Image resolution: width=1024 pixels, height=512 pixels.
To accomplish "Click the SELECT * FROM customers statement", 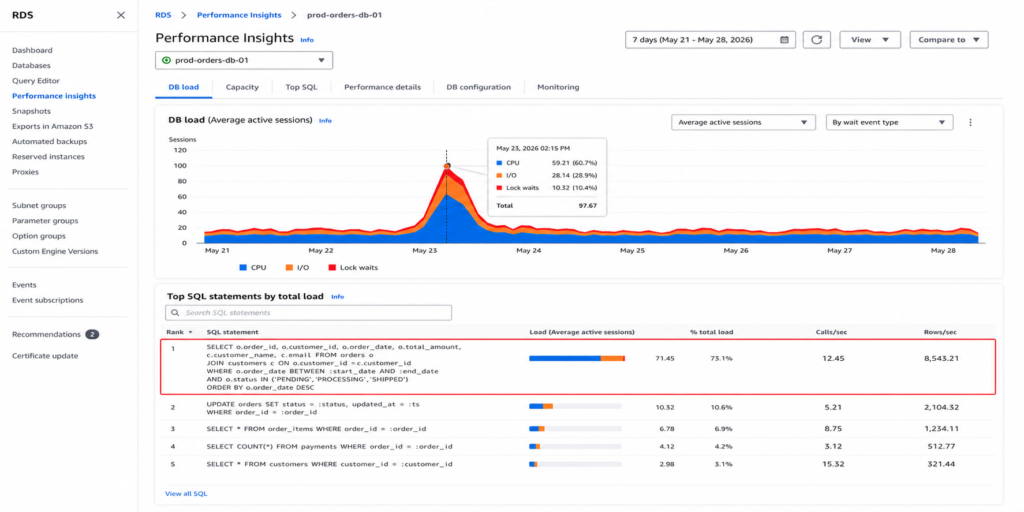I will [x=330, y=464].
